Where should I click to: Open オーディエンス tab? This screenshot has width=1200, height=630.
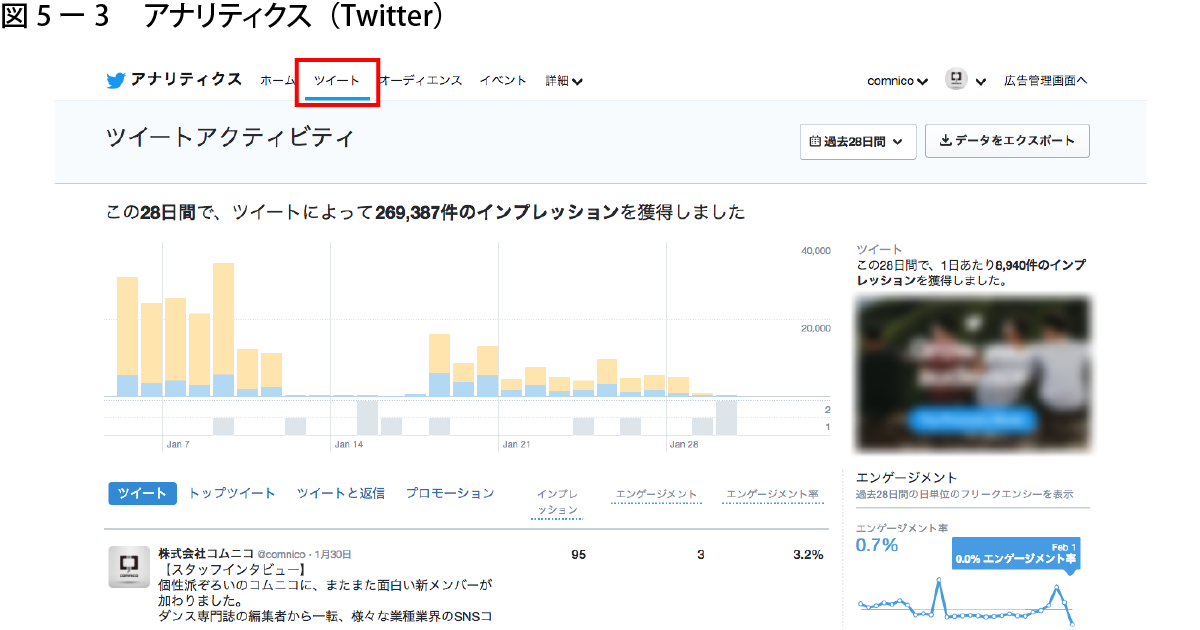420,81
